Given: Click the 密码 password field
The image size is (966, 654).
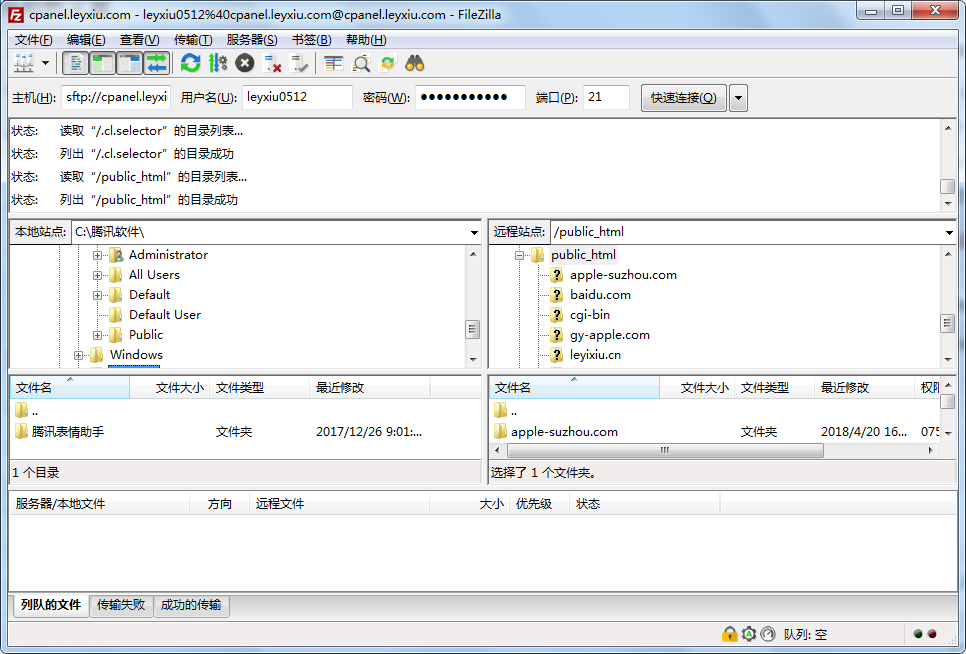Looking at the screenshot, I should [x=470, y=97].
